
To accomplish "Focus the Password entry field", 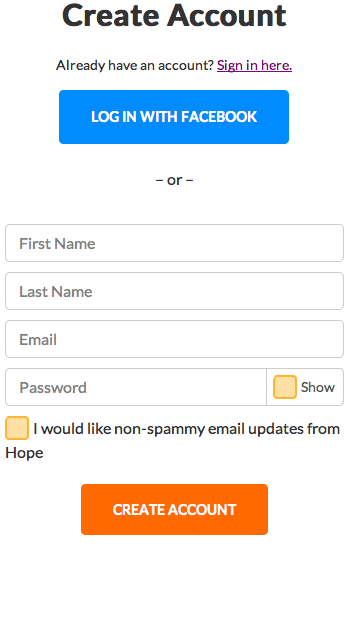I will pyautogui.click(x=136, y=387).
